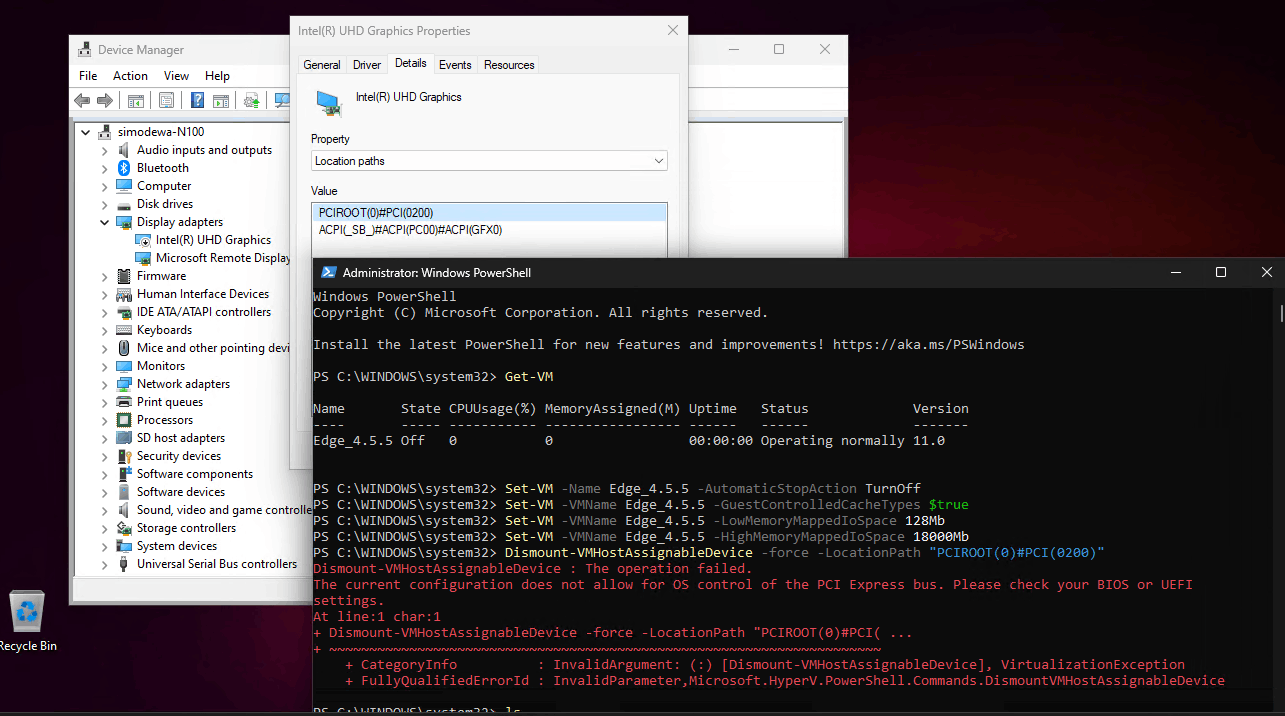
Task: Select the ACPI(_SB_)#ACPI(PC00)#ACPI(GFX0) value row
Action: (x=489, y=230)
